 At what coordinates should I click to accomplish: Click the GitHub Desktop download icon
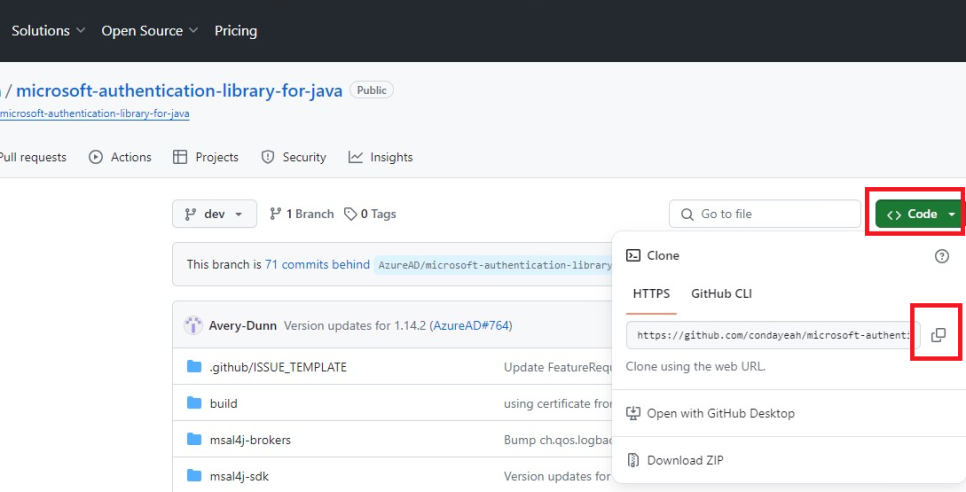[633, 413]
